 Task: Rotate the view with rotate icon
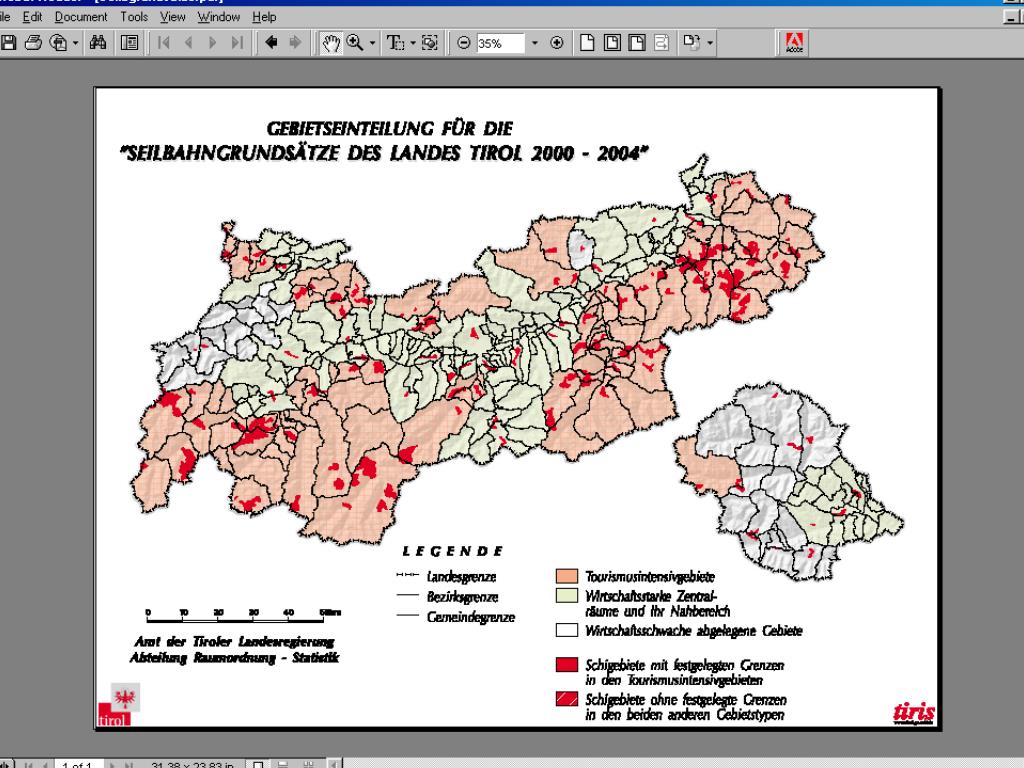click(692, 43)
